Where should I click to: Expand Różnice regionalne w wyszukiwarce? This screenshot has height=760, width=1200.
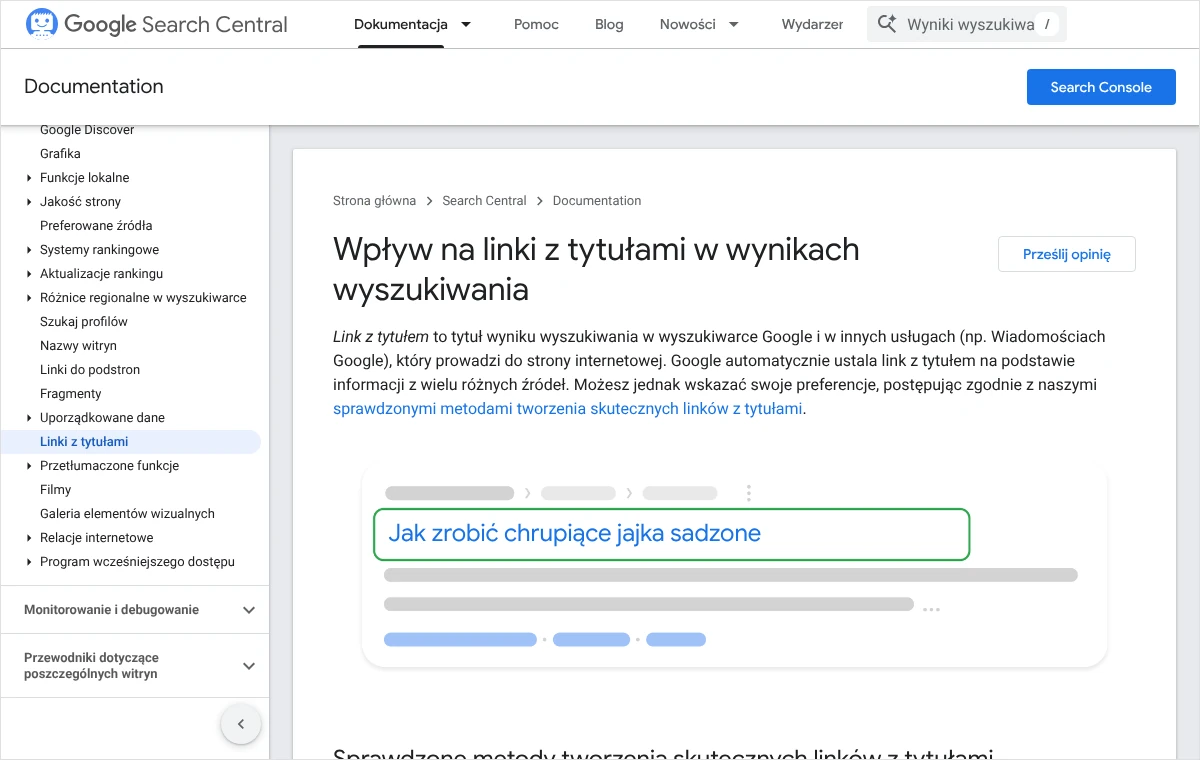tap(29, 298)
